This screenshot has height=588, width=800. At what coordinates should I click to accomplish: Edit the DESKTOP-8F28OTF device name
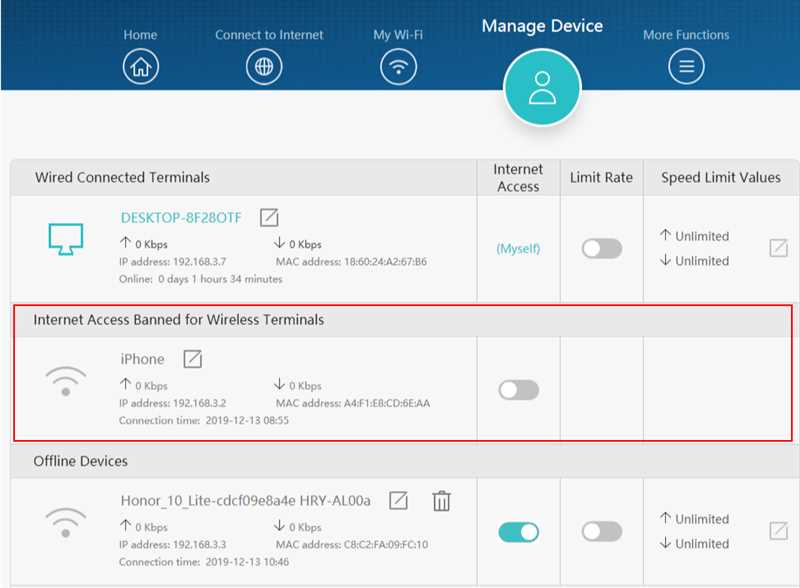[x=269, y=217]
